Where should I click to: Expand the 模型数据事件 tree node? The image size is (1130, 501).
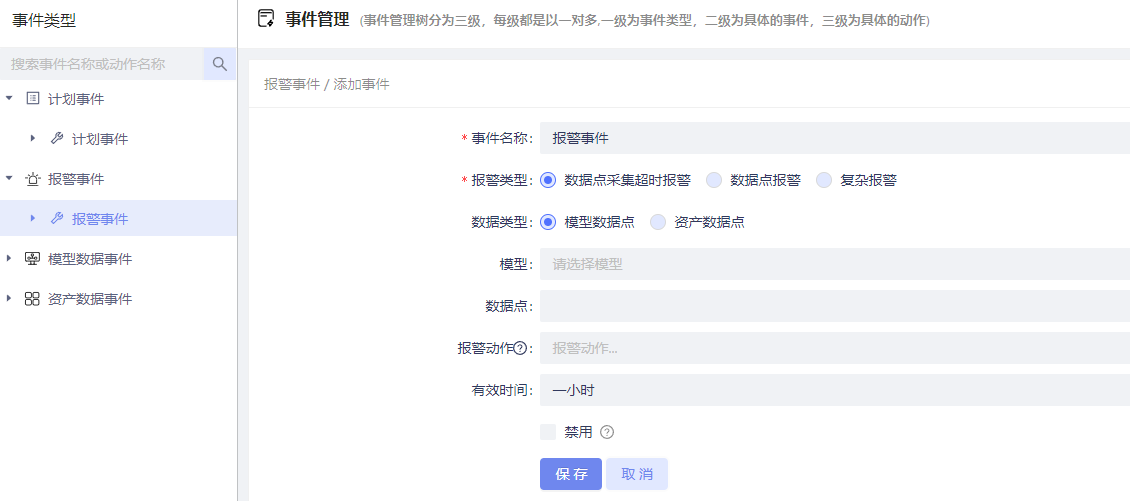(9, 259)
